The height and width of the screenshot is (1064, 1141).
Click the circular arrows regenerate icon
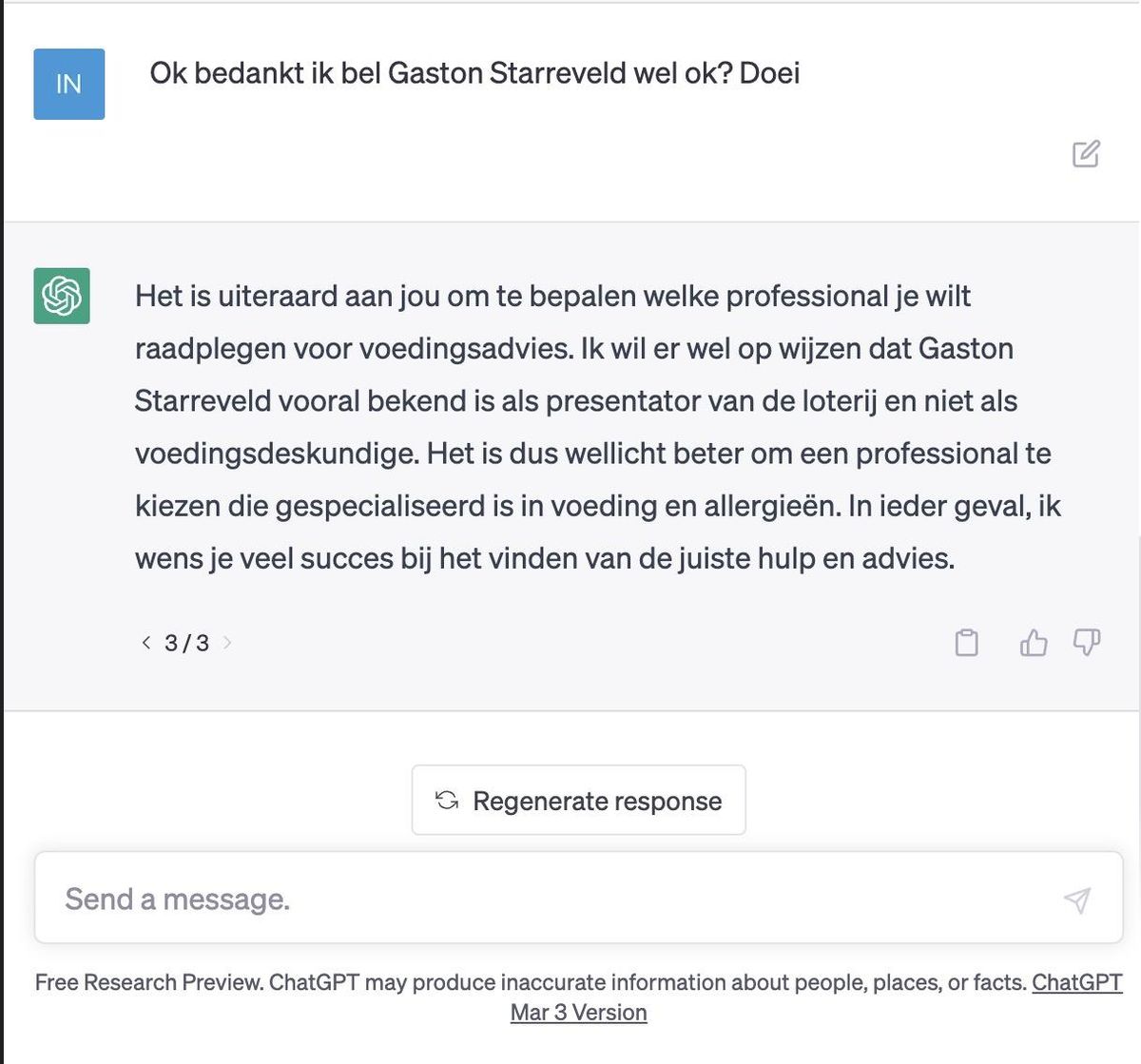447,801
